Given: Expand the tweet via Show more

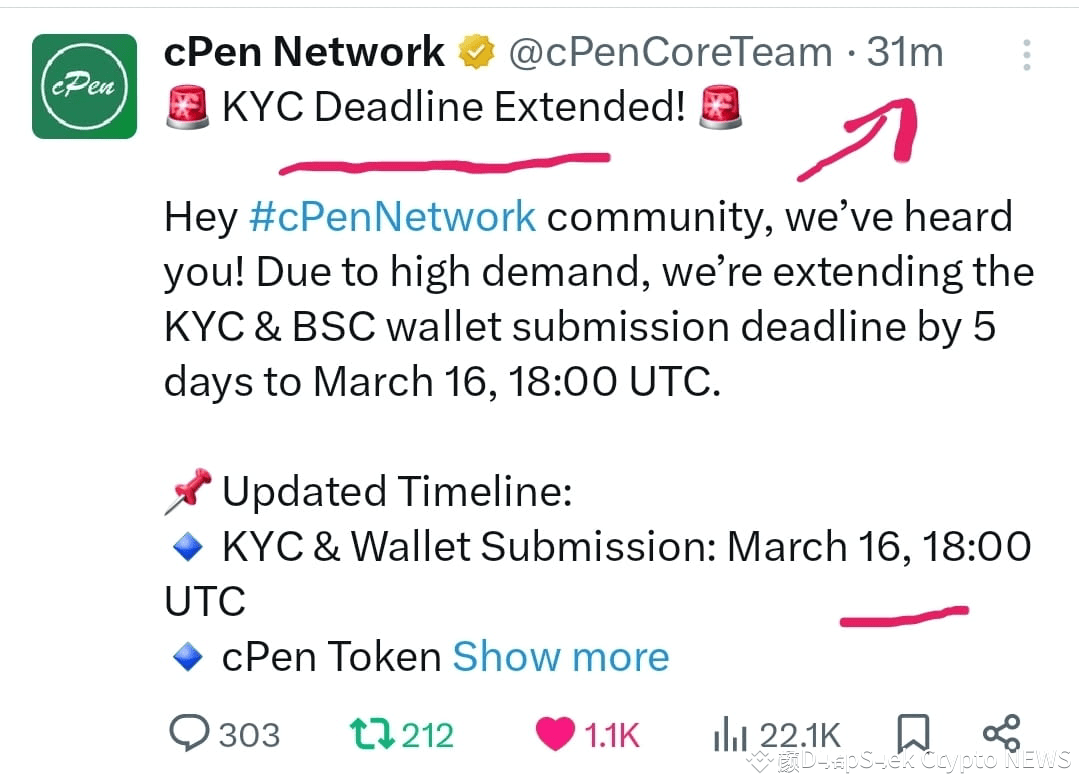Looking at the screenshot, I should [x=560, y=657].
